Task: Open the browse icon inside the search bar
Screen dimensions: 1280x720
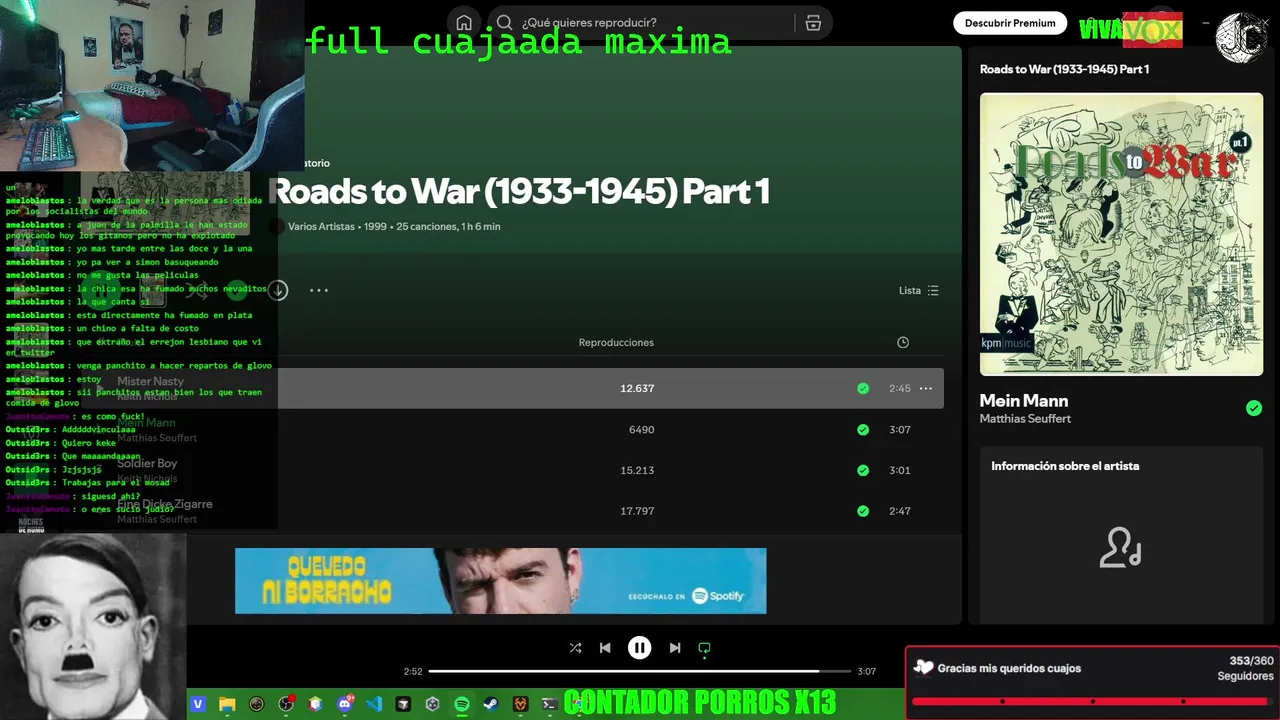Action: click(x=813, y=23)
